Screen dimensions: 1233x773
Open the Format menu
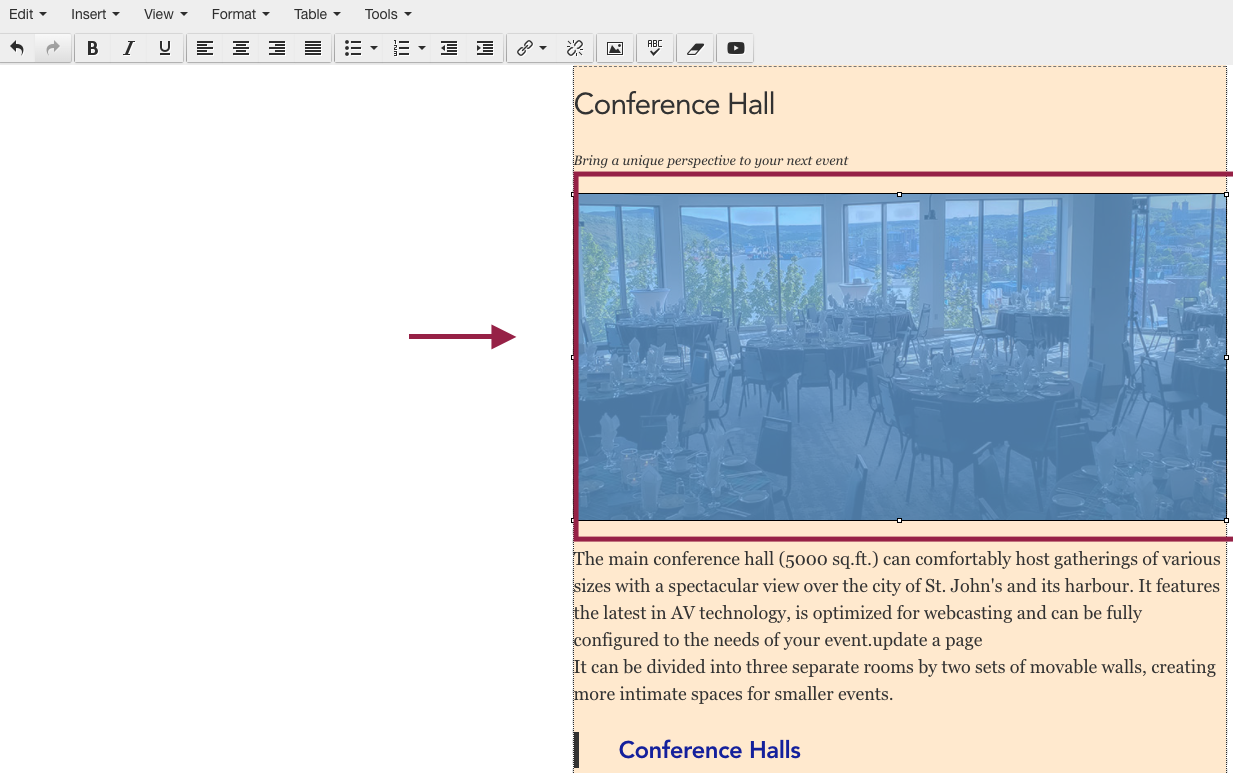coord(240,14)
